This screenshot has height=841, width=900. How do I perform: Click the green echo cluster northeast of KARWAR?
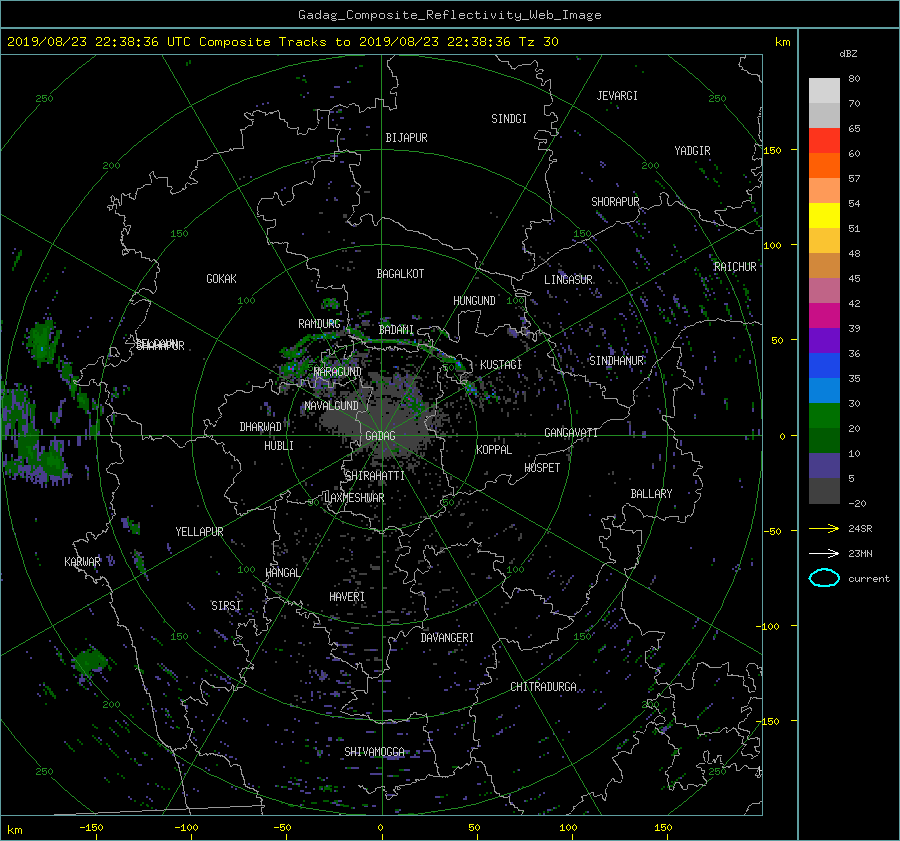pos(132,525)
